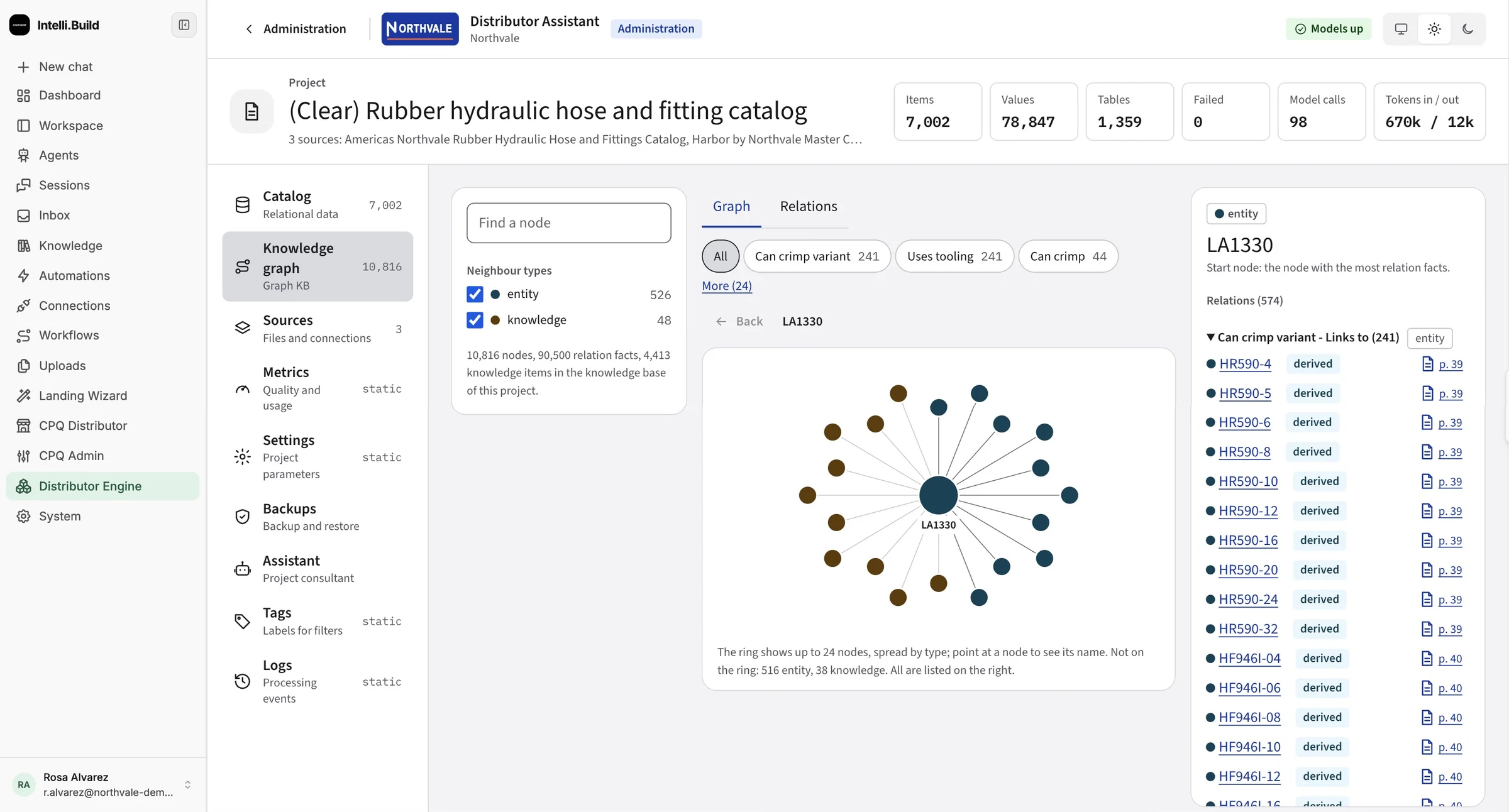
Task: Switch to light theme sun icon
Action: 1434,29
